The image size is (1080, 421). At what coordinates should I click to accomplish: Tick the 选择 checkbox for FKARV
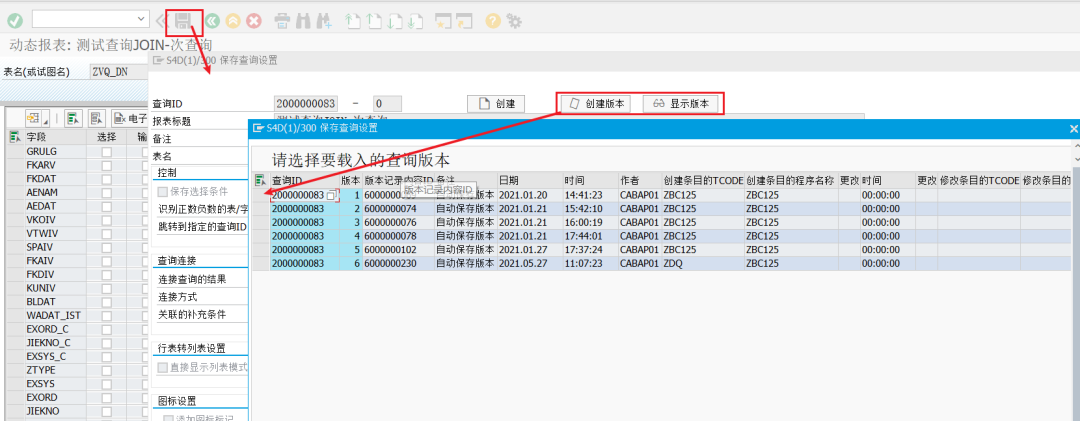click(x=107, y=166)
